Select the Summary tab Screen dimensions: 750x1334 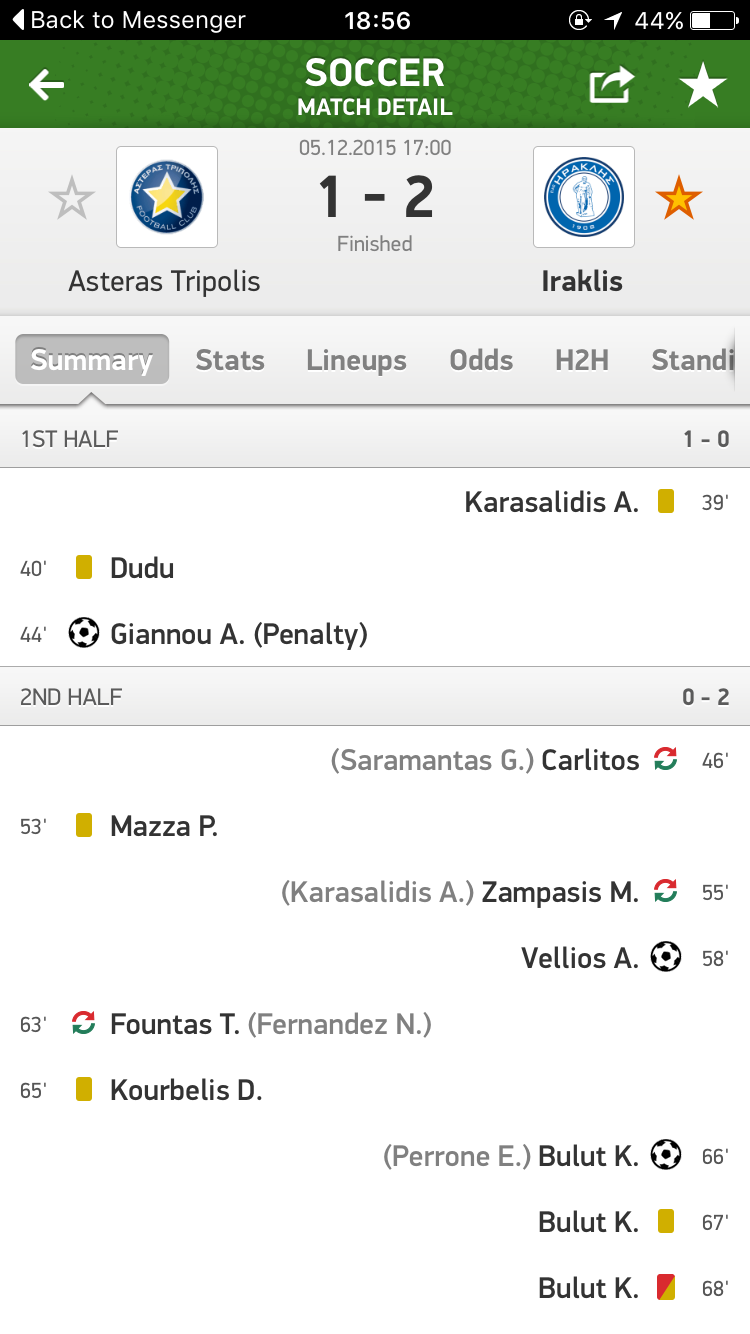pos(92,360)
